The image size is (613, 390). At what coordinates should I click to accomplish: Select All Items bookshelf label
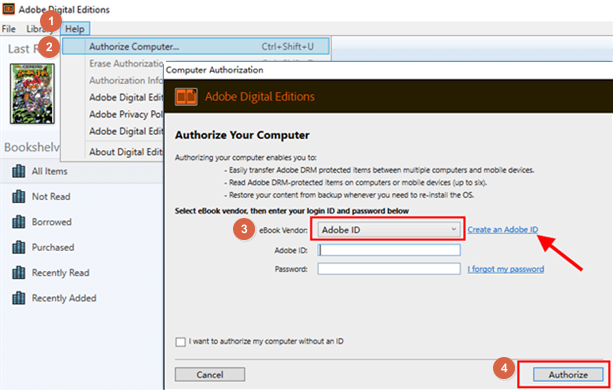[50, 171]
